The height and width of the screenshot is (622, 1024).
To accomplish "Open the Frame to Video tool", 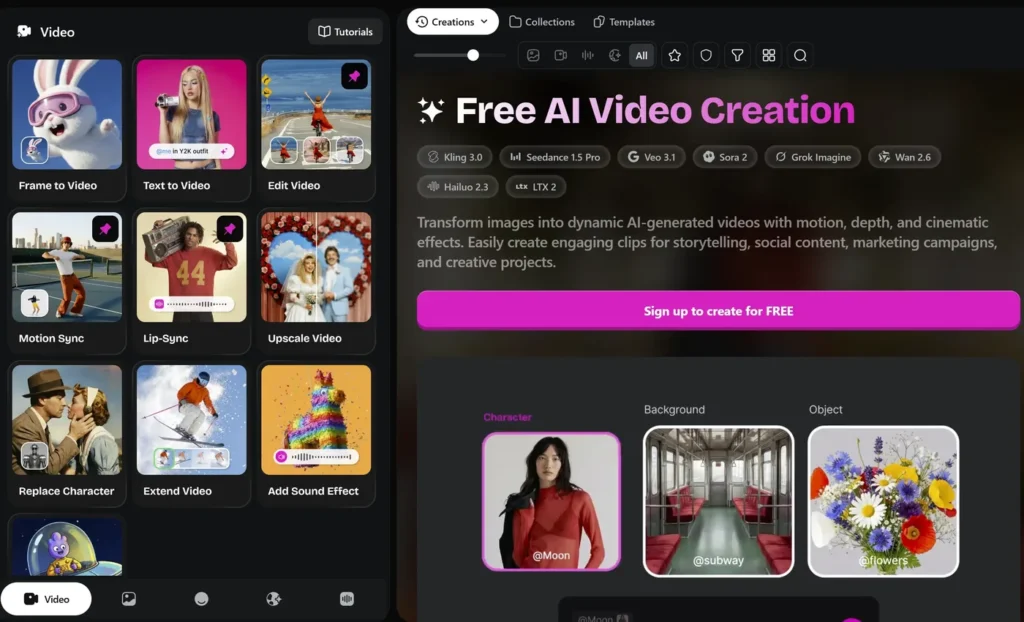I will 67,128.
